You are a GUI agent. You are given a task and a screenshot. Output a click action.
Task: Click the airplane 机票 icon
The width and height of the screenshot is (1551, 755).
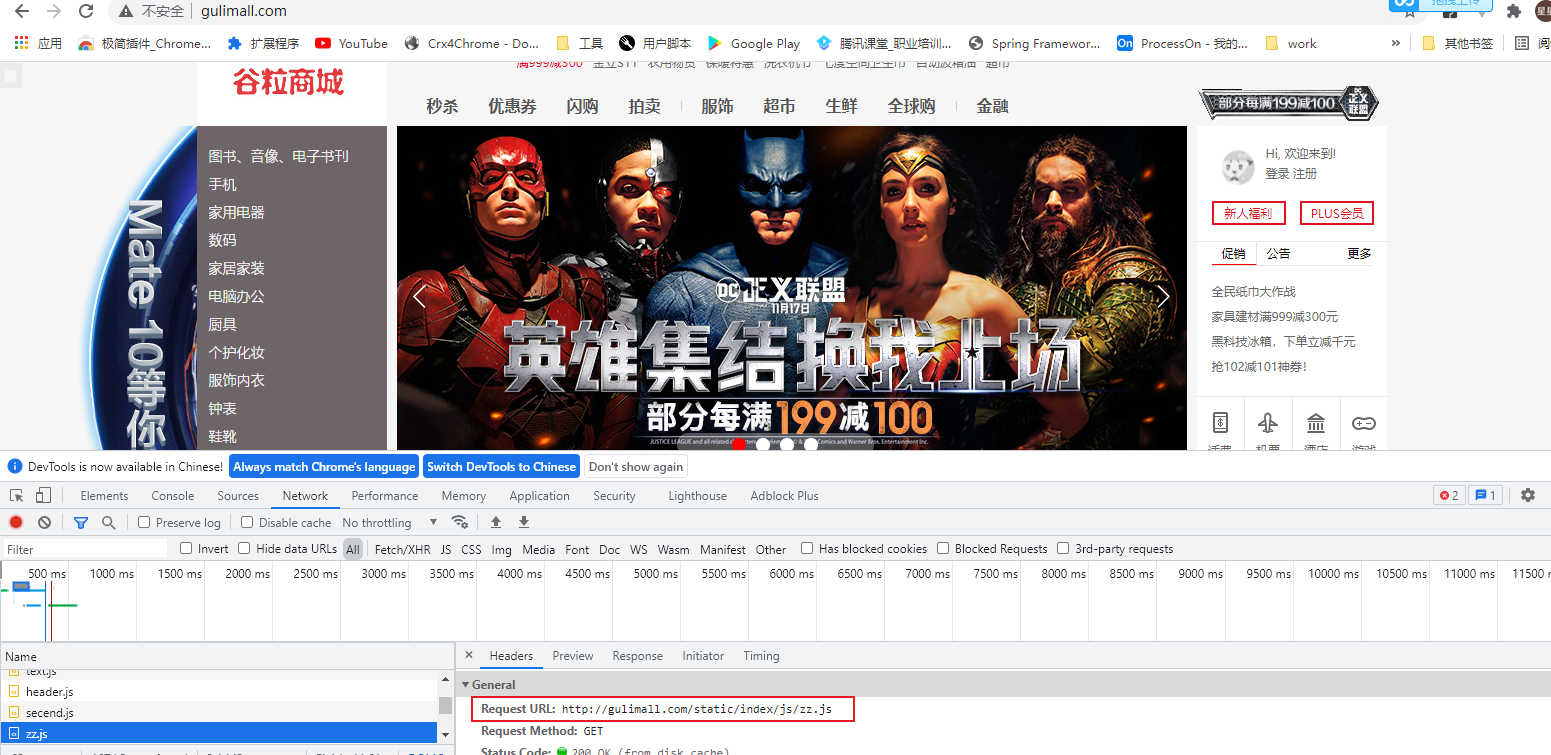pyautogui.click(x=1268, y=423)
